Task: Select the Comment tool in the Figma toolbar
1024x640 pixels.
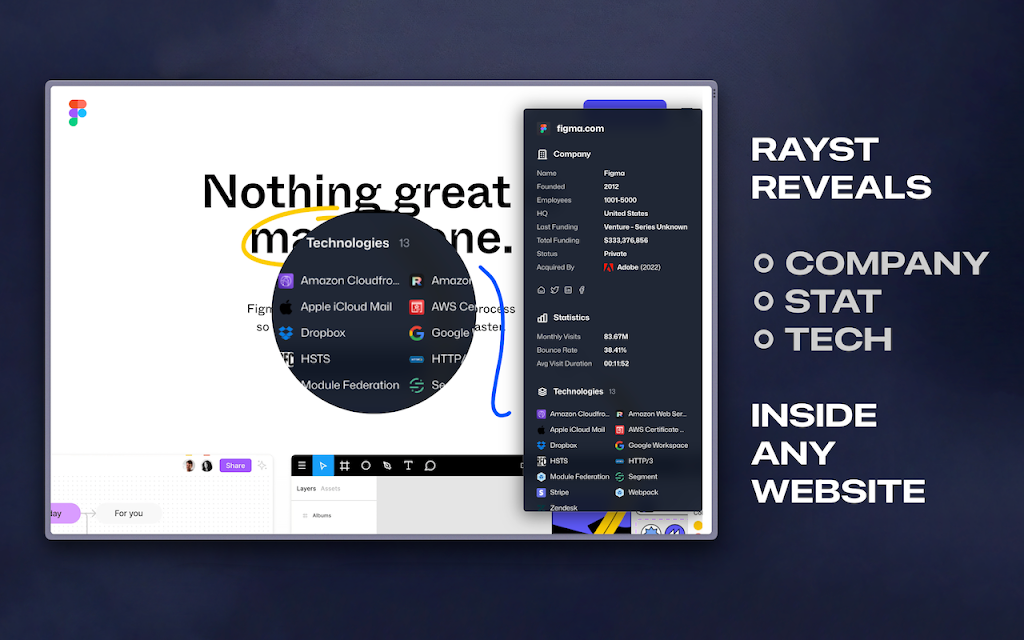Action: [x=430, y=466]
